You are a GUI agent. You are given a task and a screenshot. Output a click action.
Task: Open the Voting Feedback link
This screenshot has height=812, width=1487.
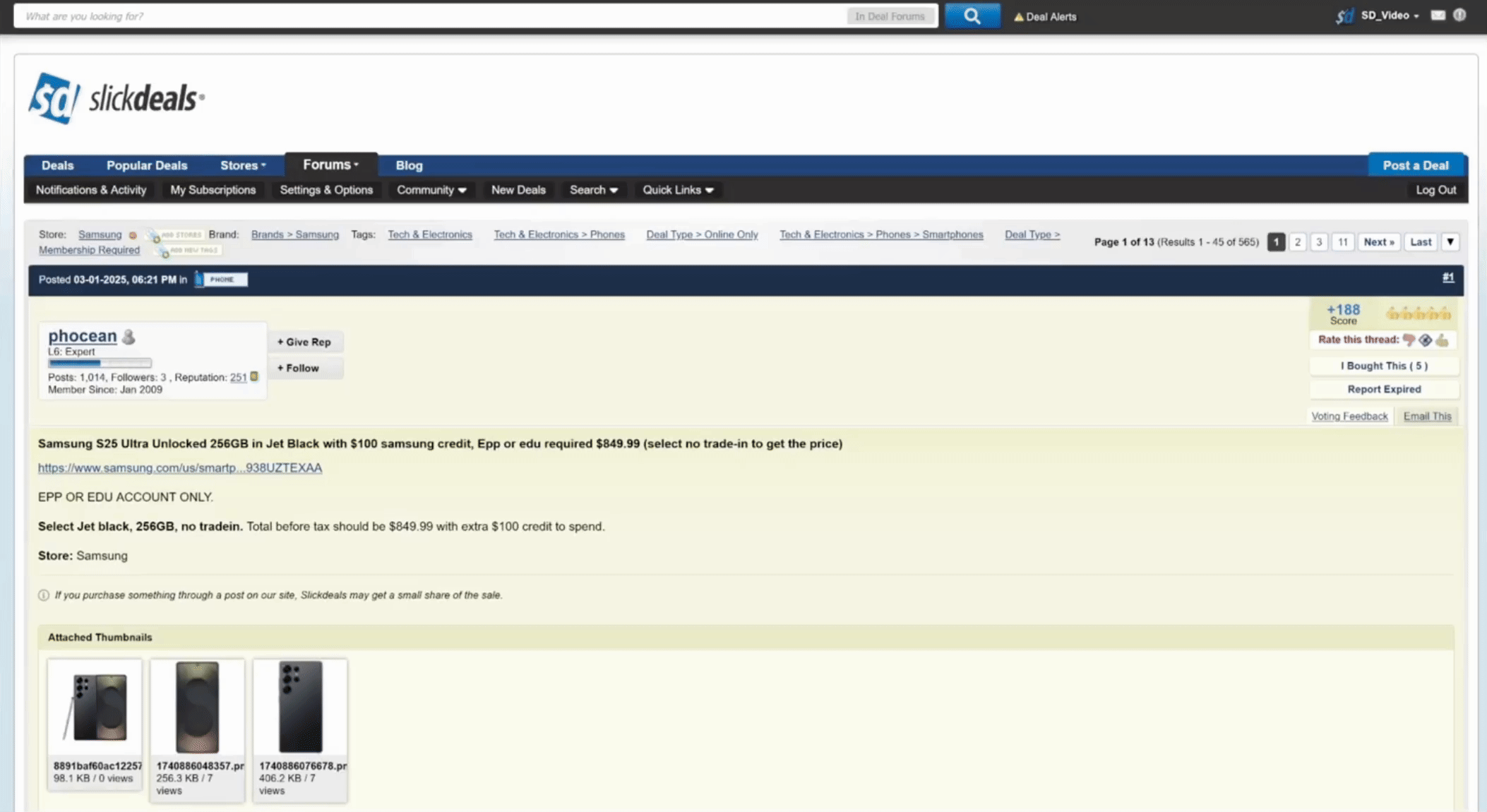1349,417
